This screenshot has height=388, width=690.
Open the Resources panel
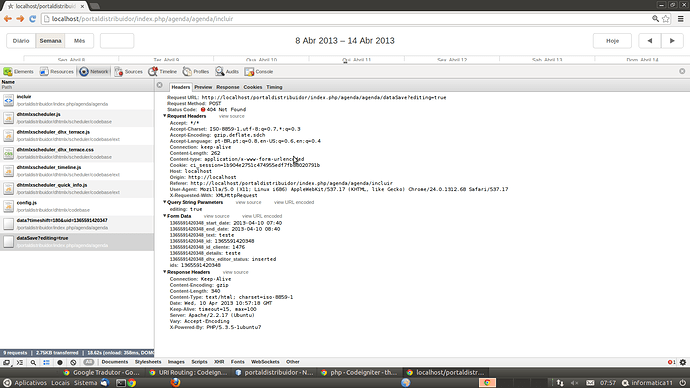(x=56, y=72)
